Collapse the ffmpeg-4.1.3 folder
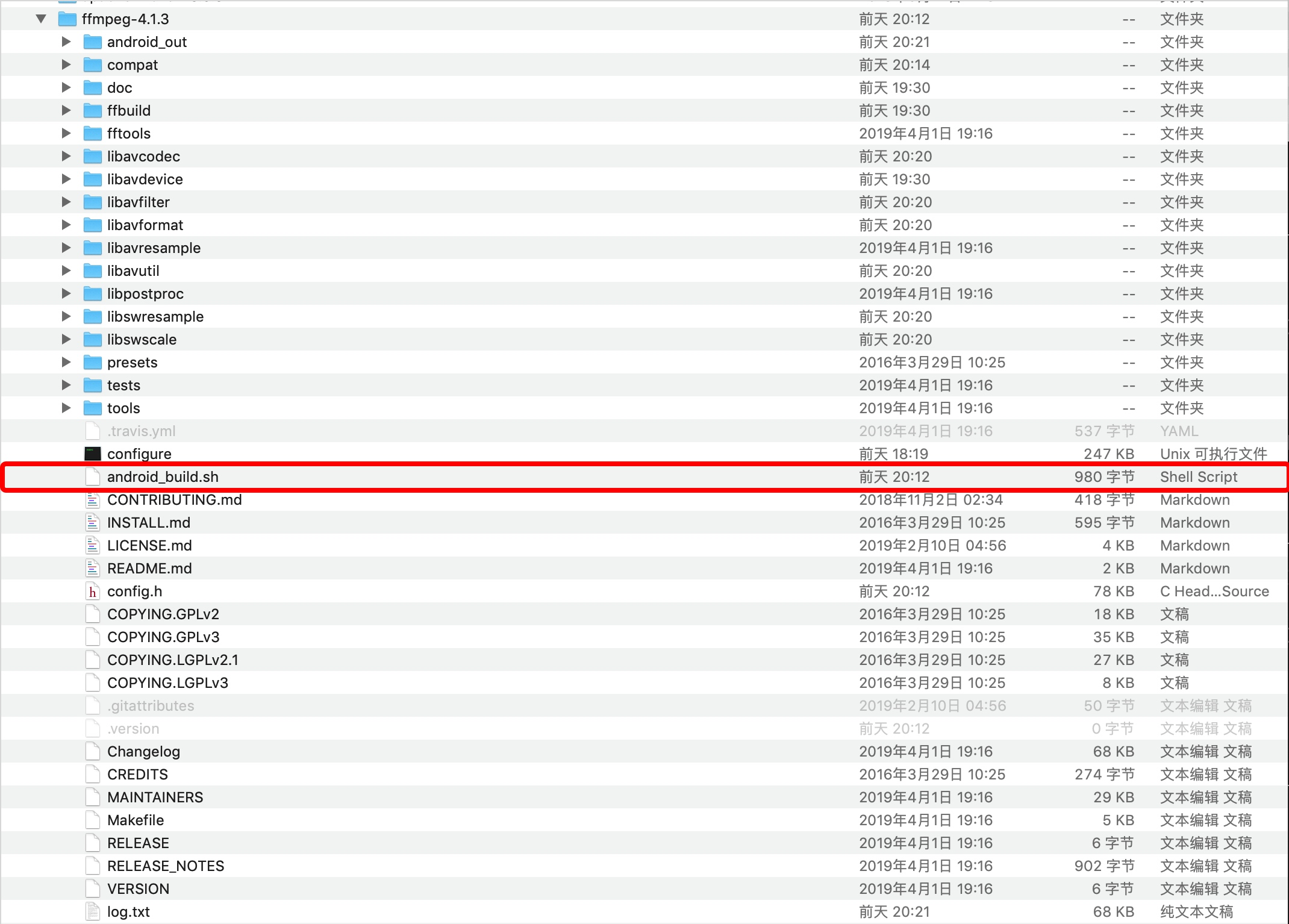The height and width of the screenshot is (924, 1289). pos(41,19)
